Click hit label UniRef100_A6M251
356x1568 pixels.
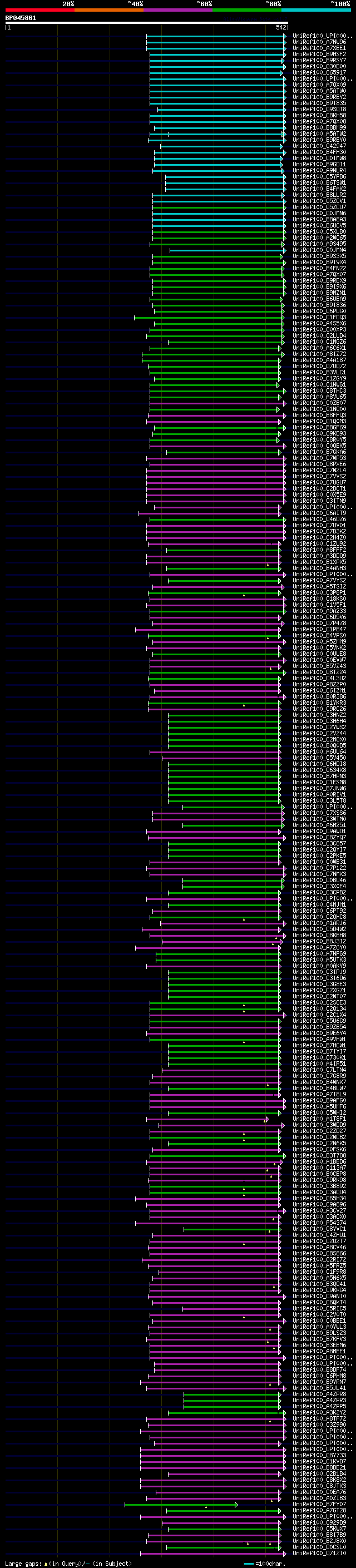coord(319,825)
